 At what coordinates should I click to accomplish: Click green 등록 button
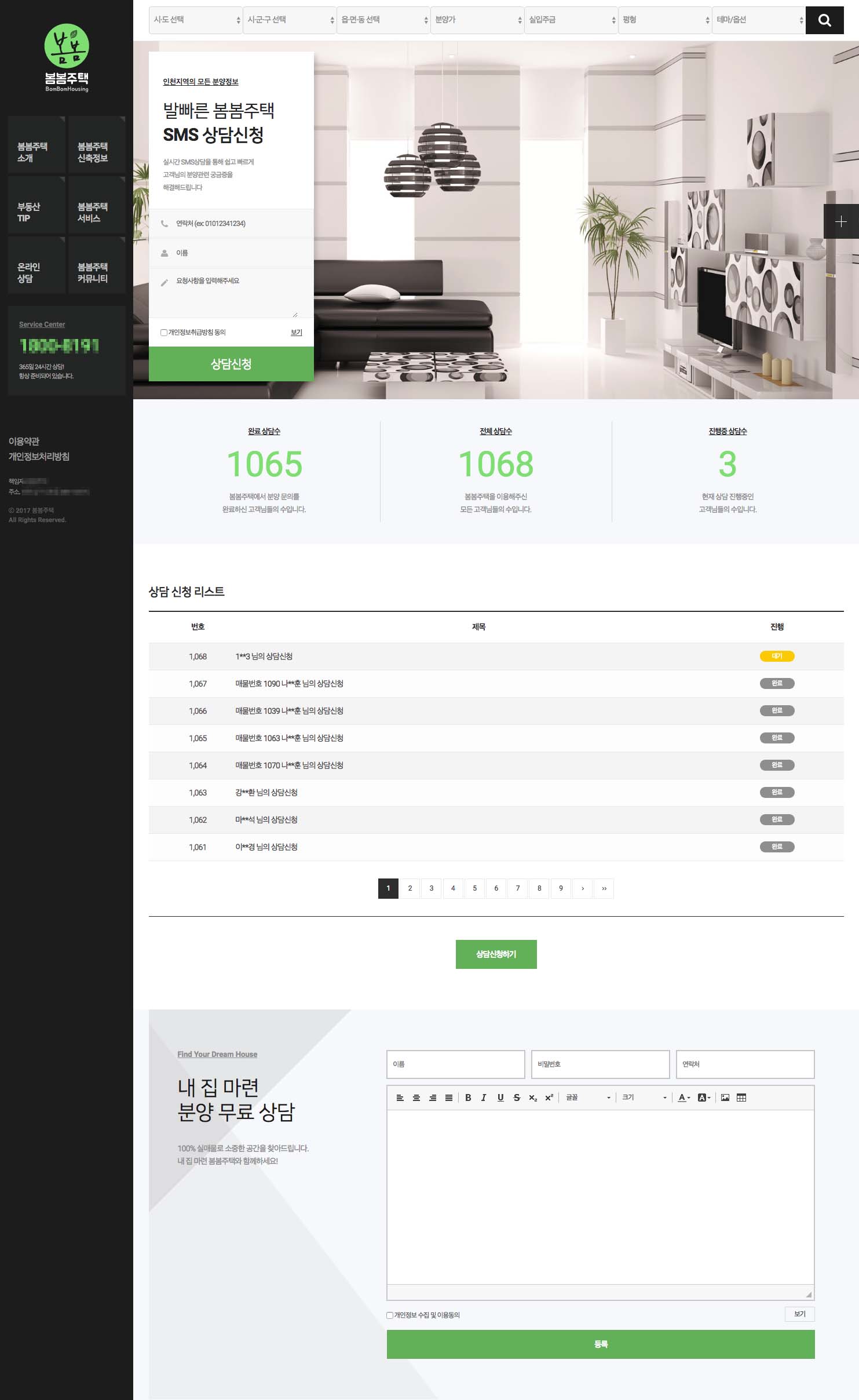tap(601, 1344)
